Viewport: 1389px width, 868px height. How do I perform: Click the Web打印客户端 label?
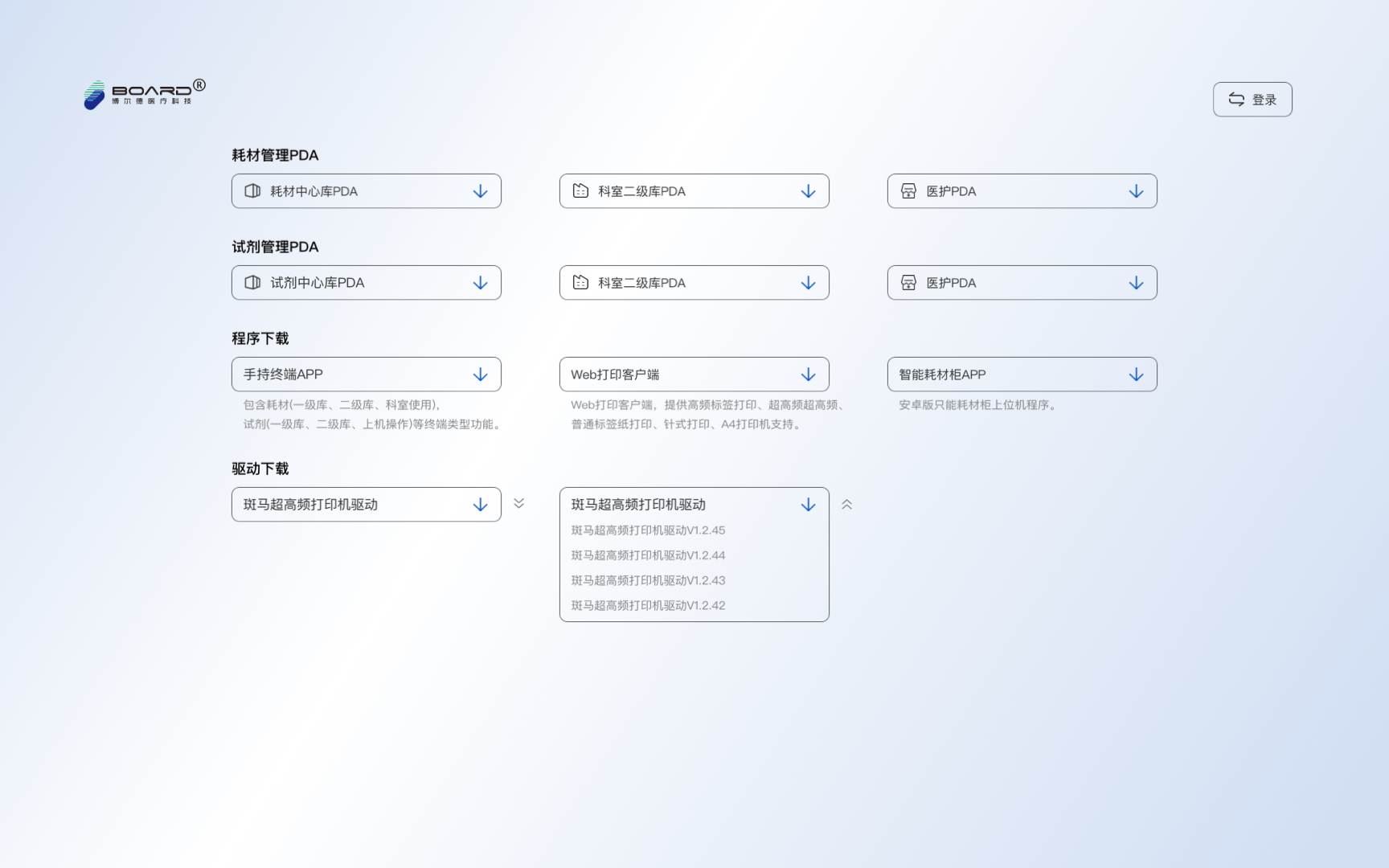[x=615, y=375]
